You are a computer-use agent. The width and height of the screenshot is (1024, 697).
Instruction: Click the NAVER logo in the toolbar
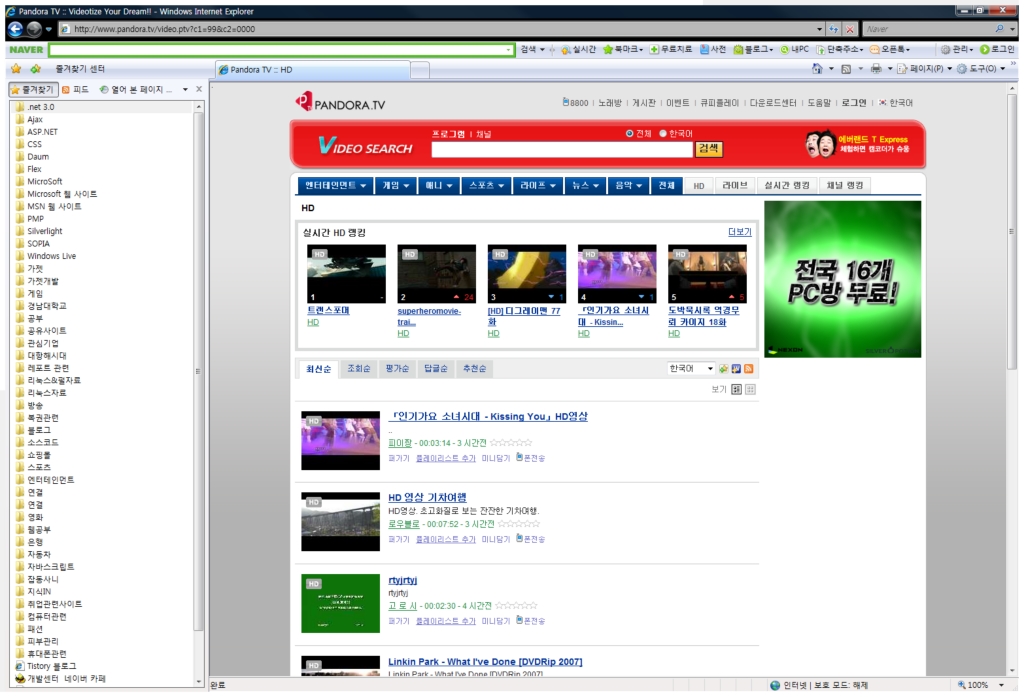(x=26, y=50)
